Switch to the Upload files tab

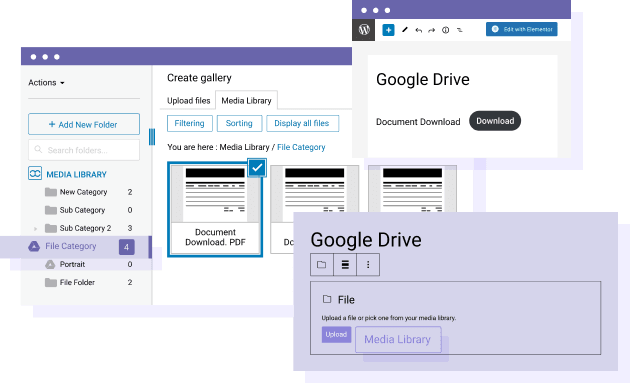pos(188,100)
